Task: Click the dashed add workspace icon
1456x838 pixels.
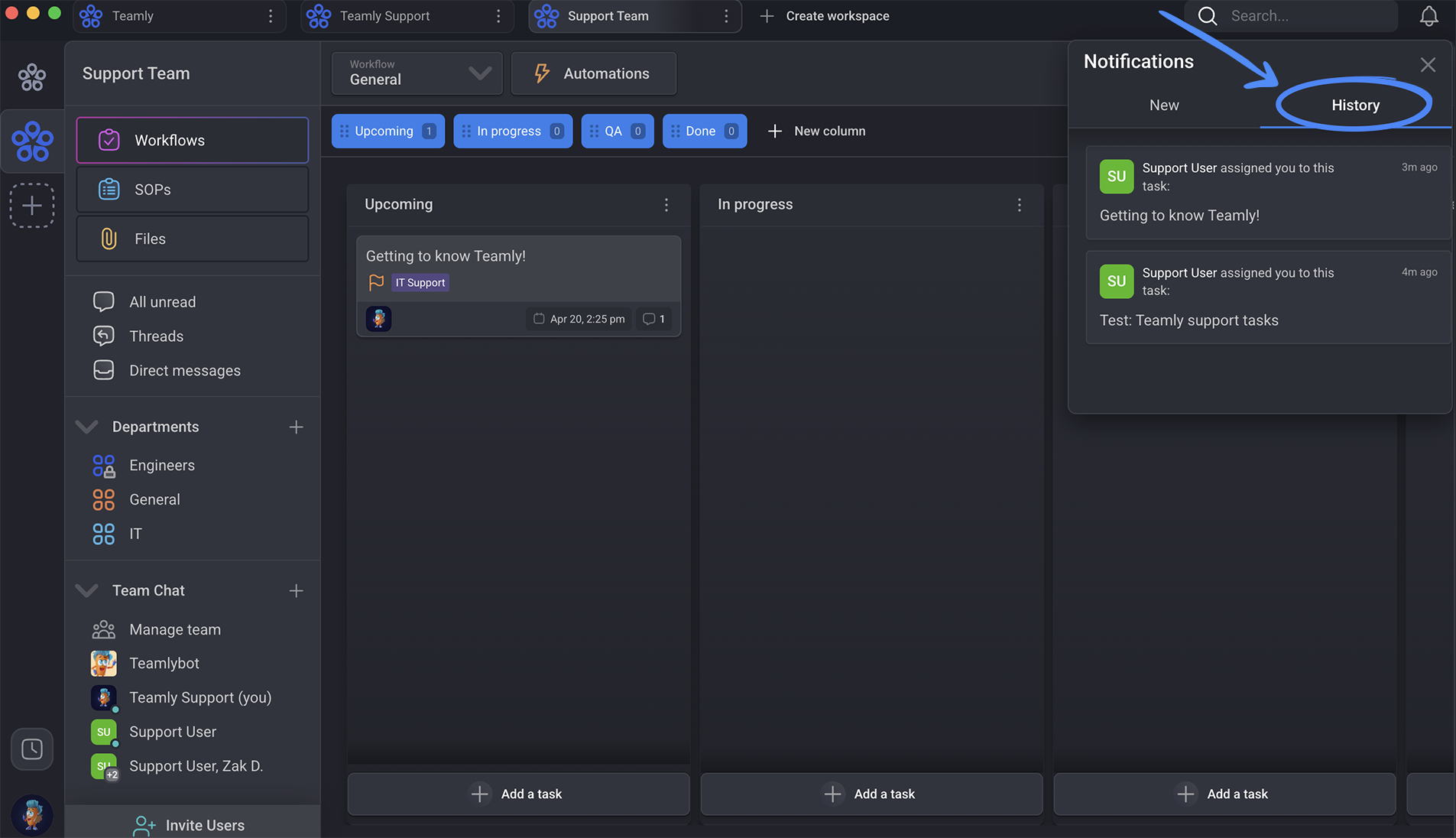Action: click(32, 205)
